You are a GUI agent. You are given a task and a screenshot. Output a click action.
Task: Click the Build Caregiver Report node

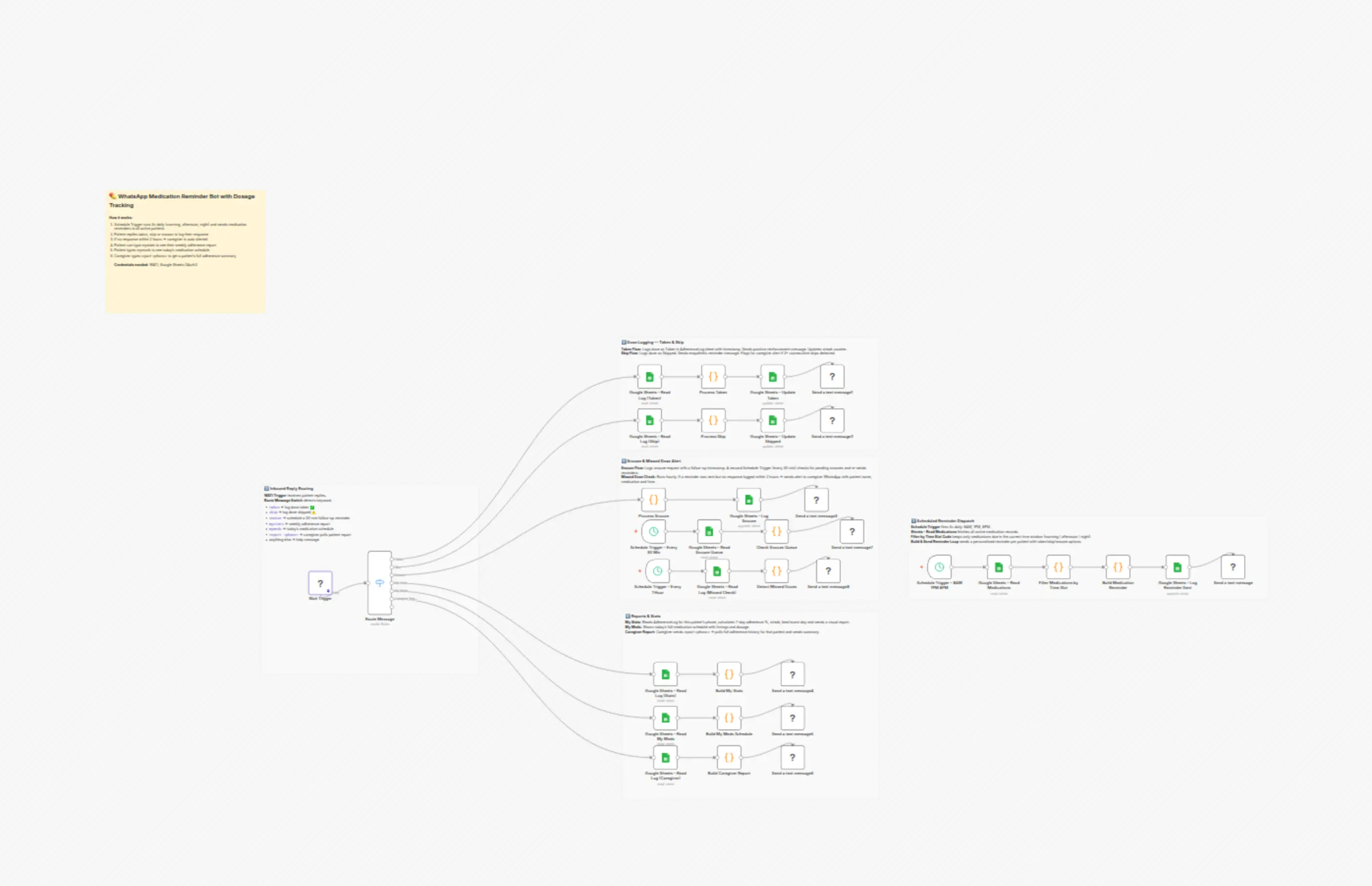[729, 758]
